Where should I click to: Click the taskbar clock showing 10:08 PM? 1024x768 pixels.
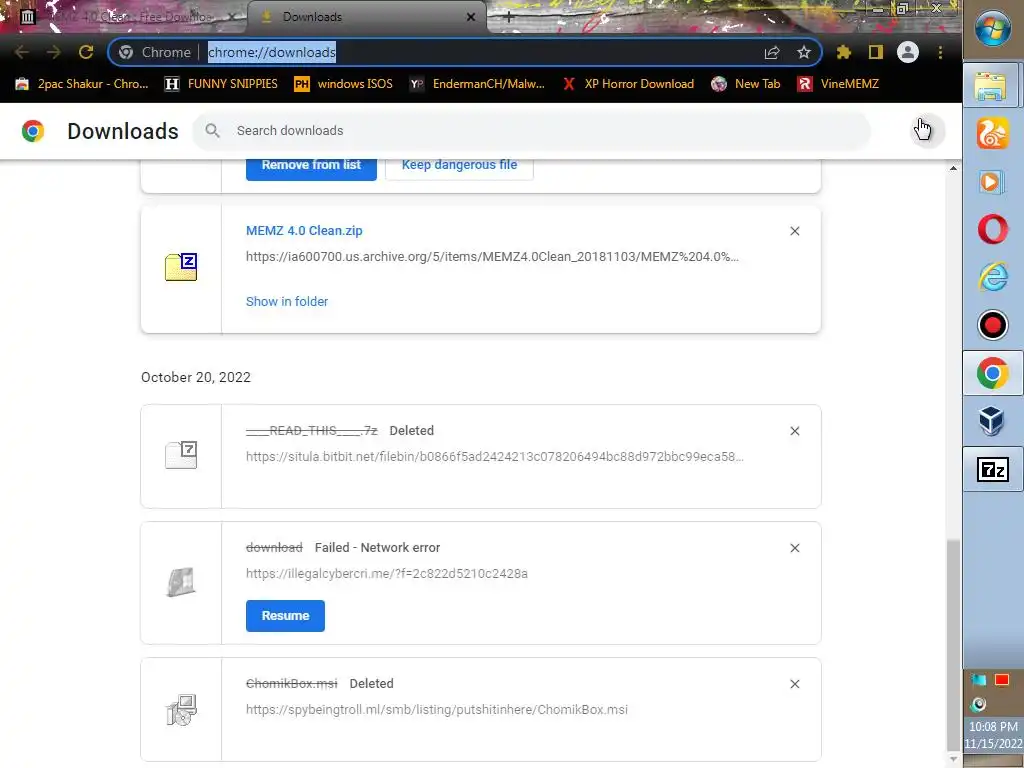point(993,735)
